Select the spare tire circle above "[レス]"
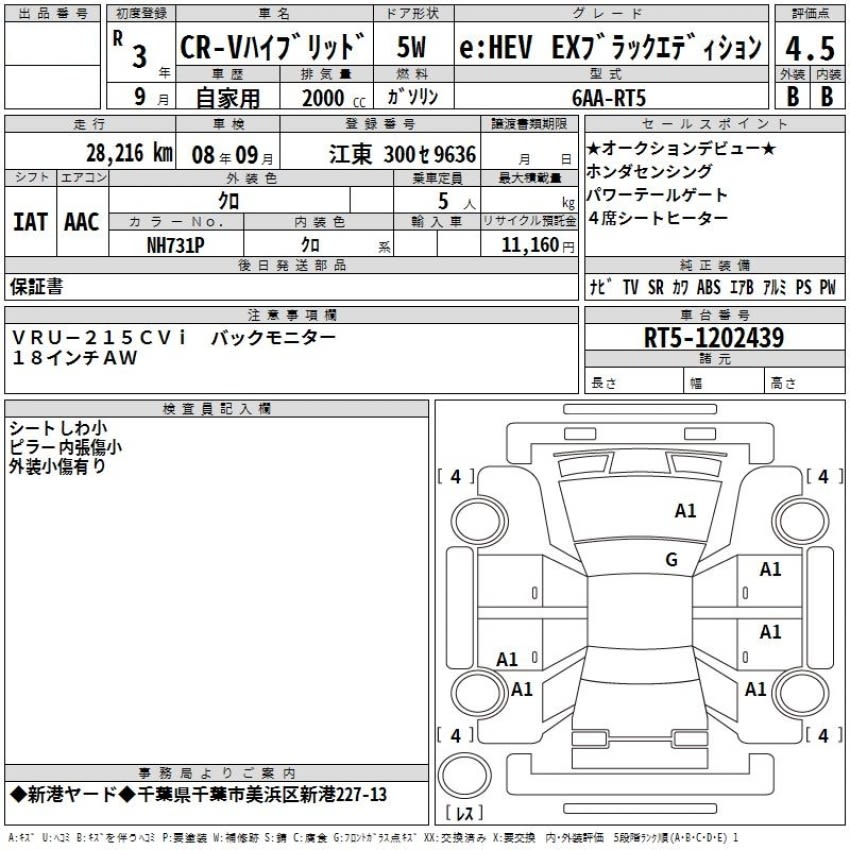This screenshot has height=850, width=850. (x=465, y=776)
